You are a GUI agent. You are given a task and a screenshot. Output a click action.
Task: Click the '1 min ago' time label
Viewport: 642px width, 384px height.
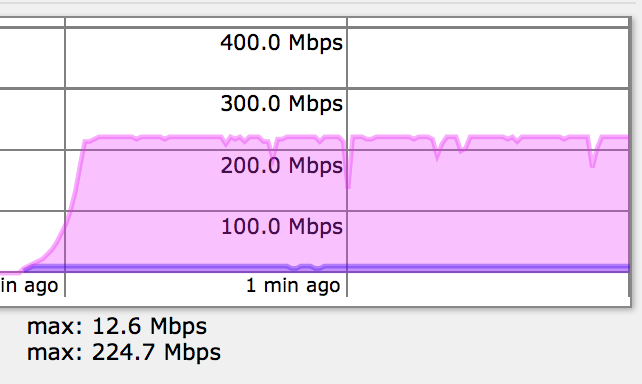point(293,285)
